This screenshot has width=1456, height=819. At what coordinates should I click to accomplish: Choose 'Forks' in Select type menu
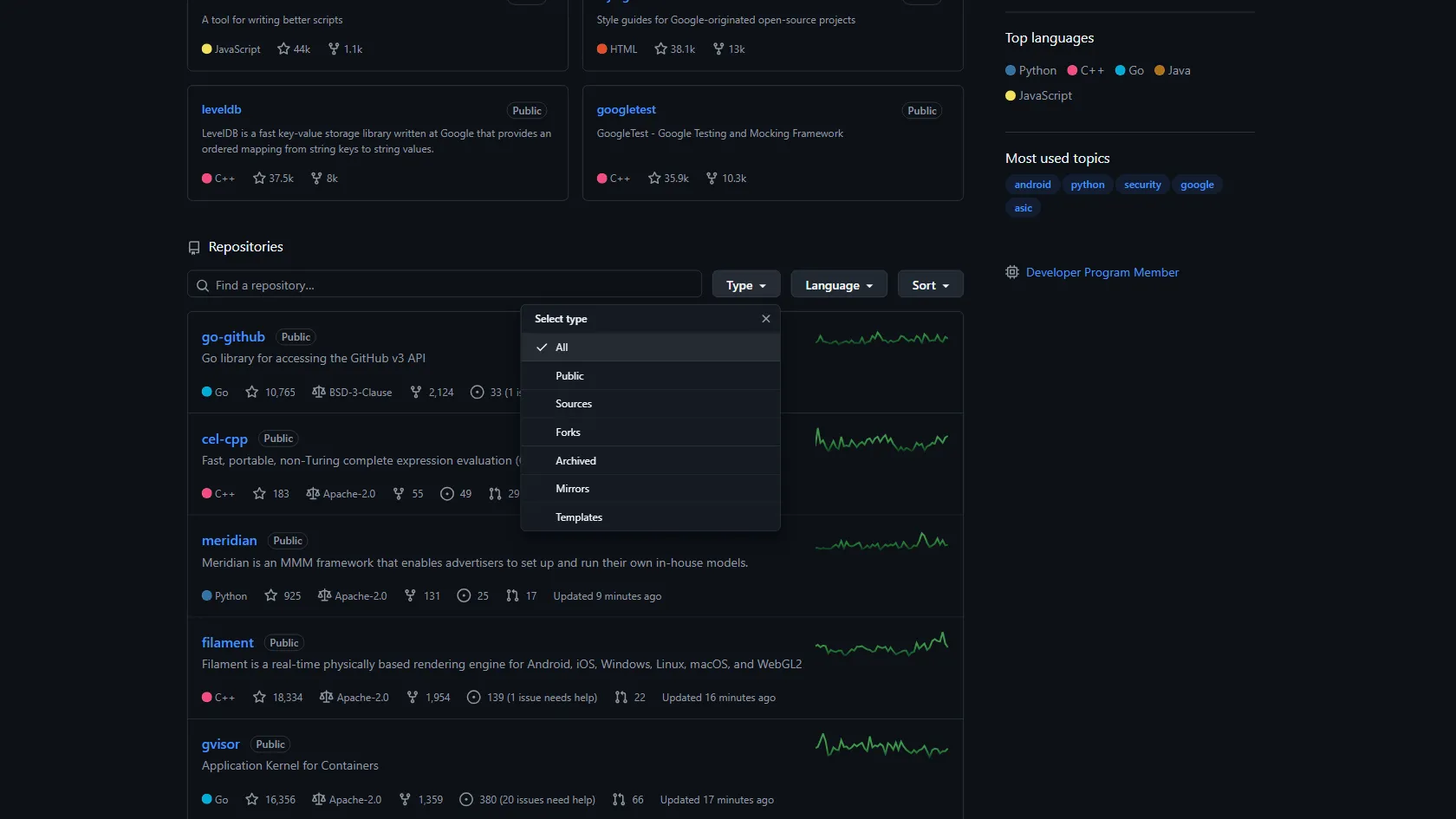650,432
